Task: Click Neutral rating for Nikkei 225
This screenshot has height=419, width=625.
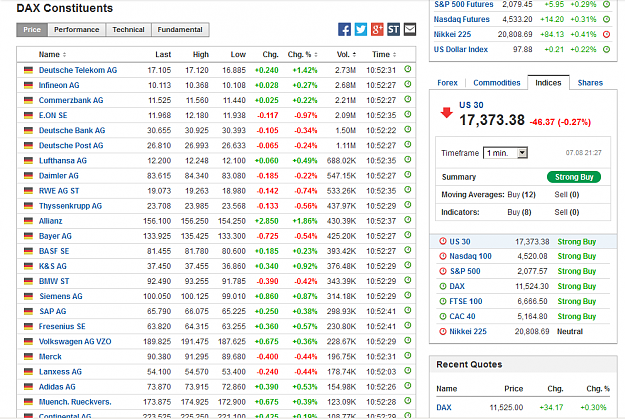Action: (x=570, y=331)
